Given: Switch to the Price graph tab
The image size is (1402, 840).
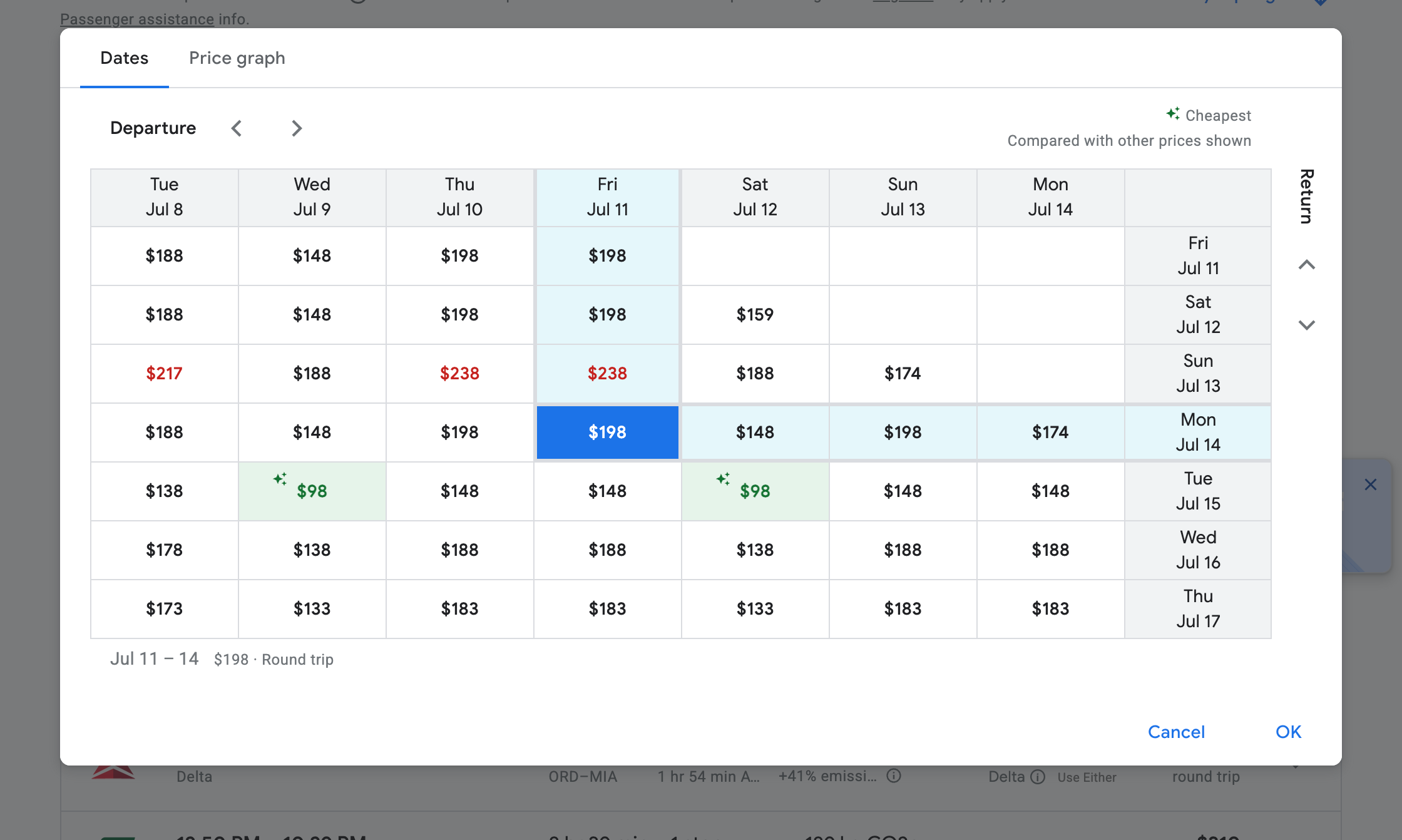Looking at the screenshot, I should click(237, 58).
